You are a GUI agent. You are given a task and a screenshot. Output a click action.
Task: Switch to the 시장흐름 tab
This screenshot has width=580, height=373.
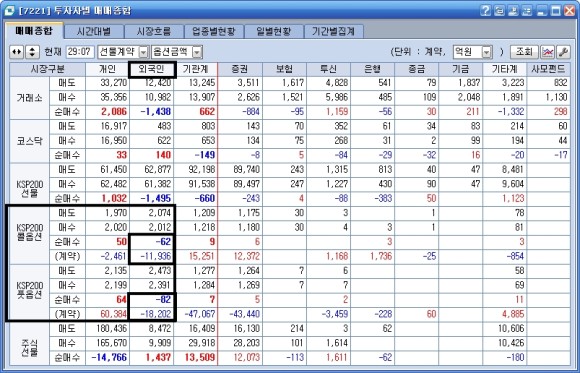[154, 31]
